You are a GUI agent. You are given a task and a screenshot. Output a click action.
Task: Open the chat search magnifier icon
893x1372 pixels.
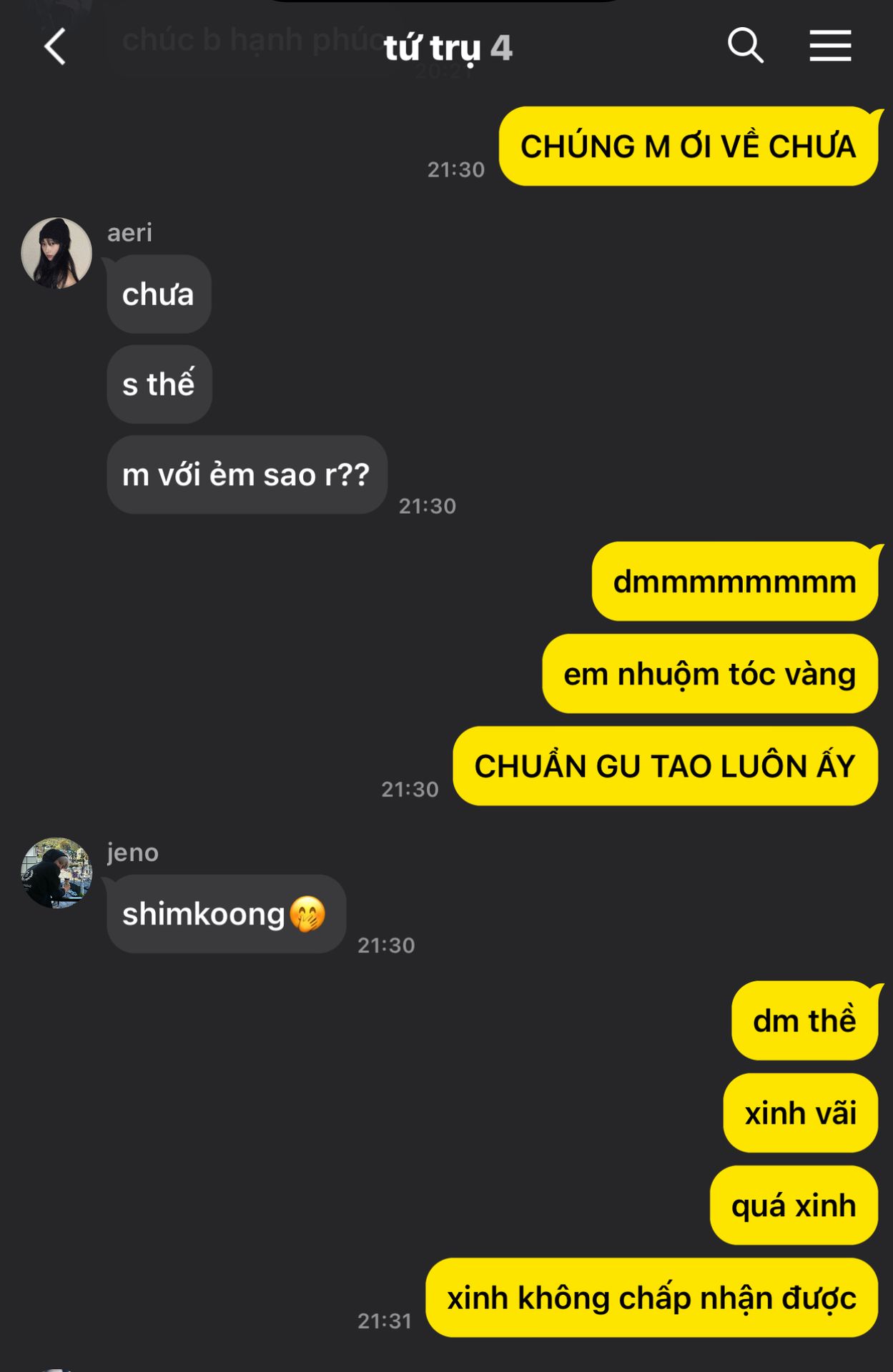point(745,46)
